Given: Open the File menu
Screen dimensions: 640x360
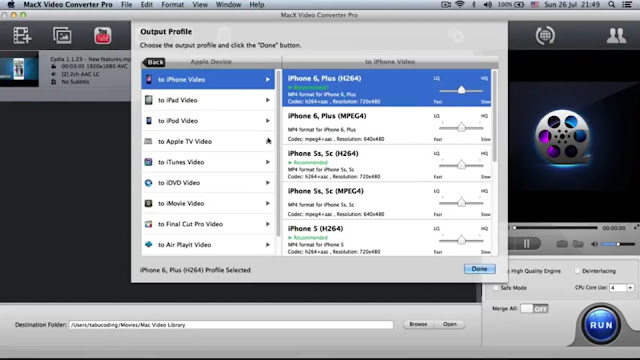Looking at the screenshot, I should pyautogui.click(x=127, y=4).
